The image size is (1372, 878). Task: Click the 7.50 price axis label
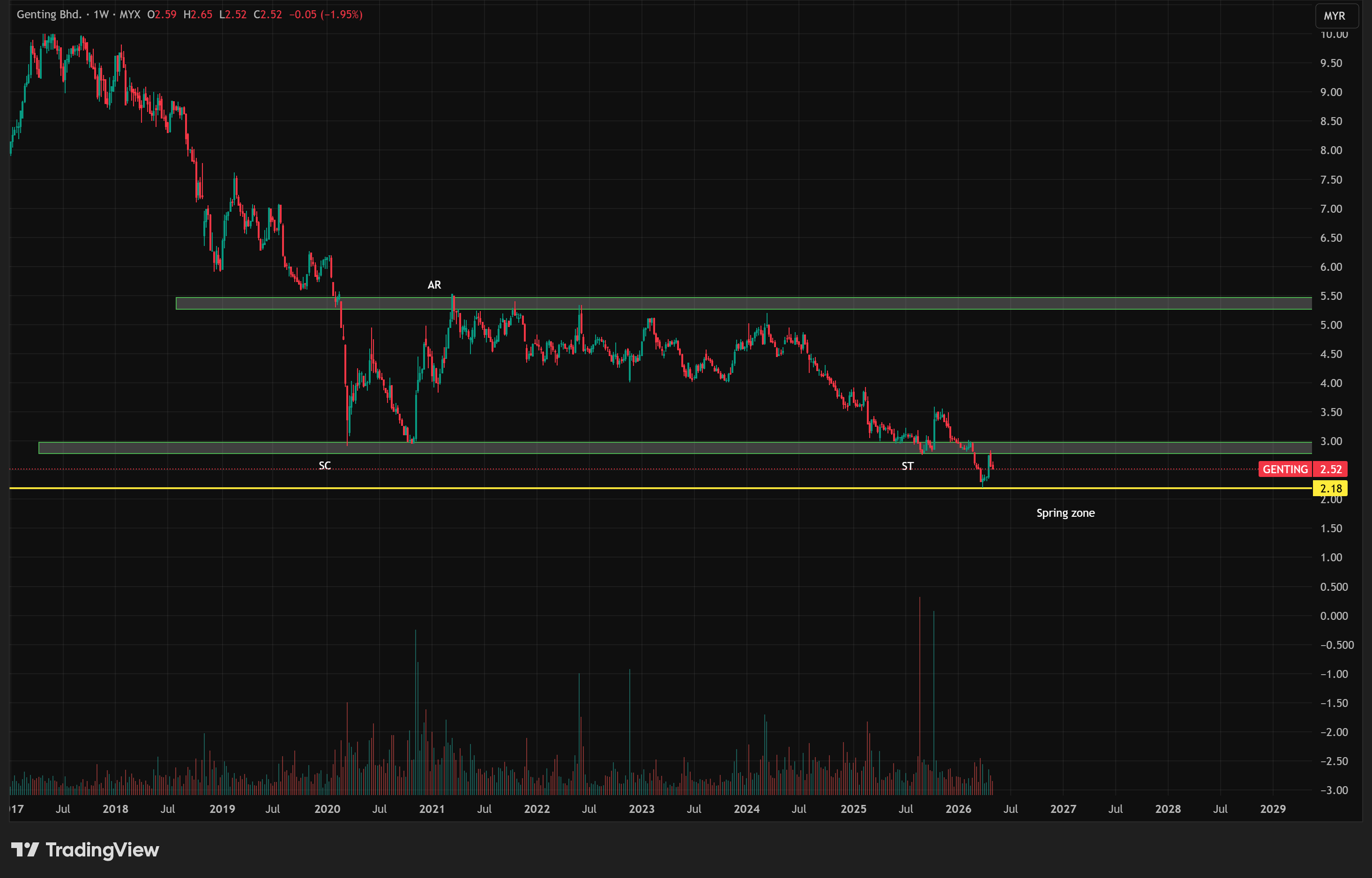point(1331,180)
